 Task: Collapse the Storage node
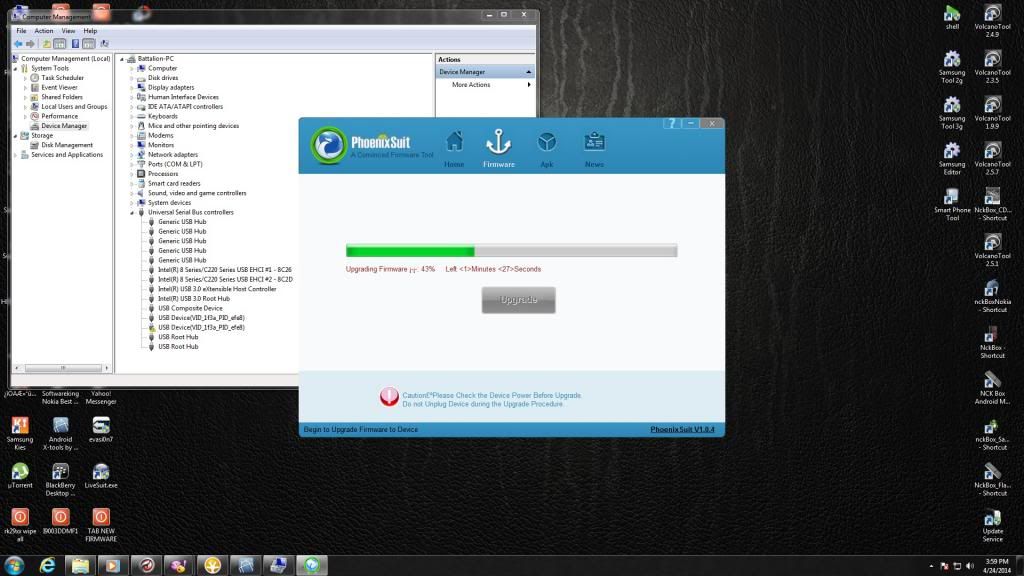16,136
